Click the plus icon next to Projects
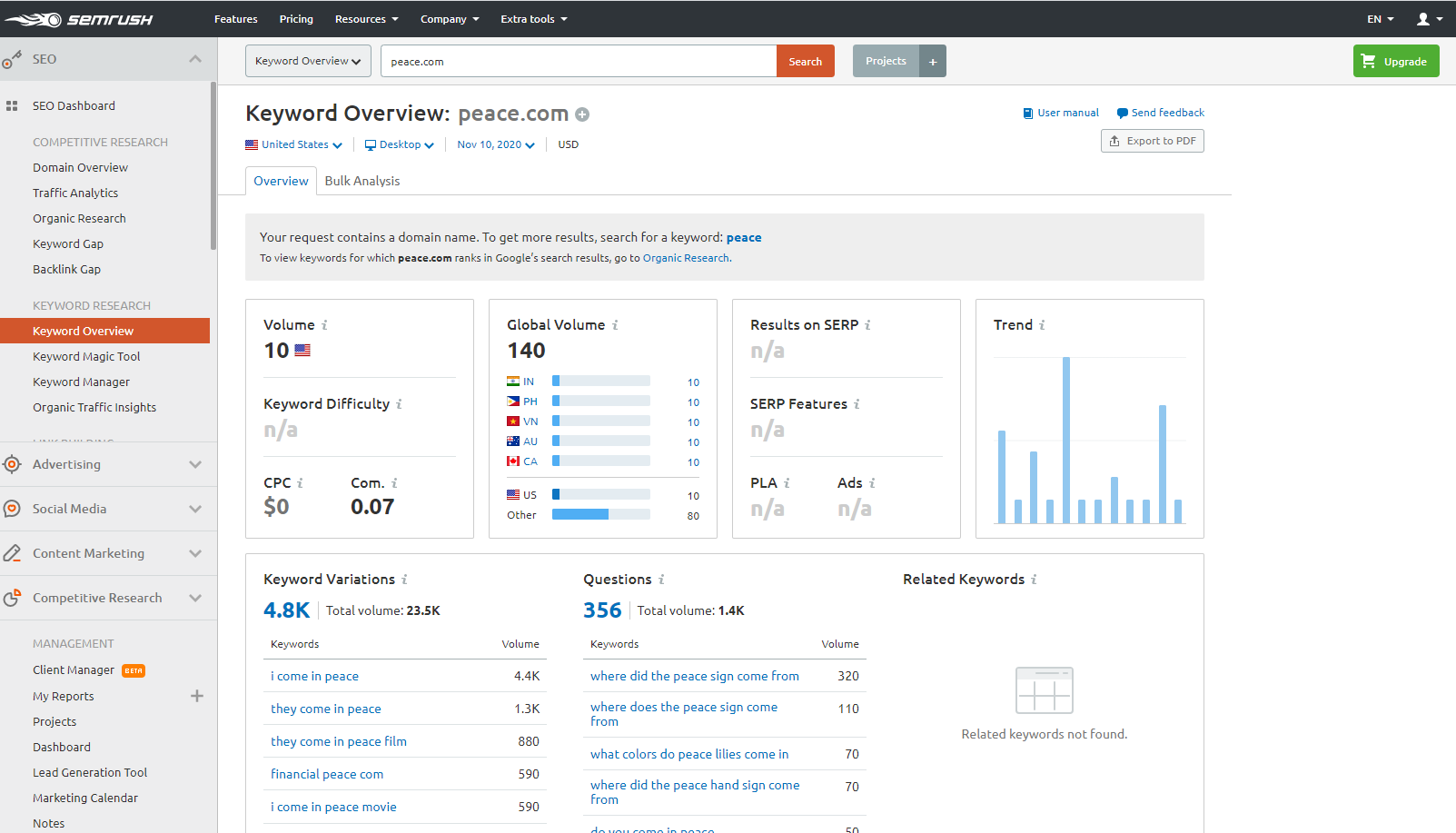The width and height of the screenshot is (1456, 833). coord(933,62)
